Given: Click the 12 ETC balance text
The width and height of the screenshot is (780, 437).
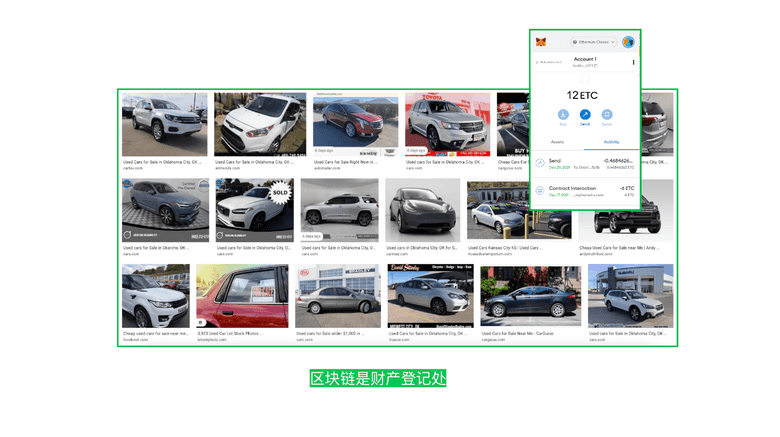Looking at the screenshot, I should [585, 95].
